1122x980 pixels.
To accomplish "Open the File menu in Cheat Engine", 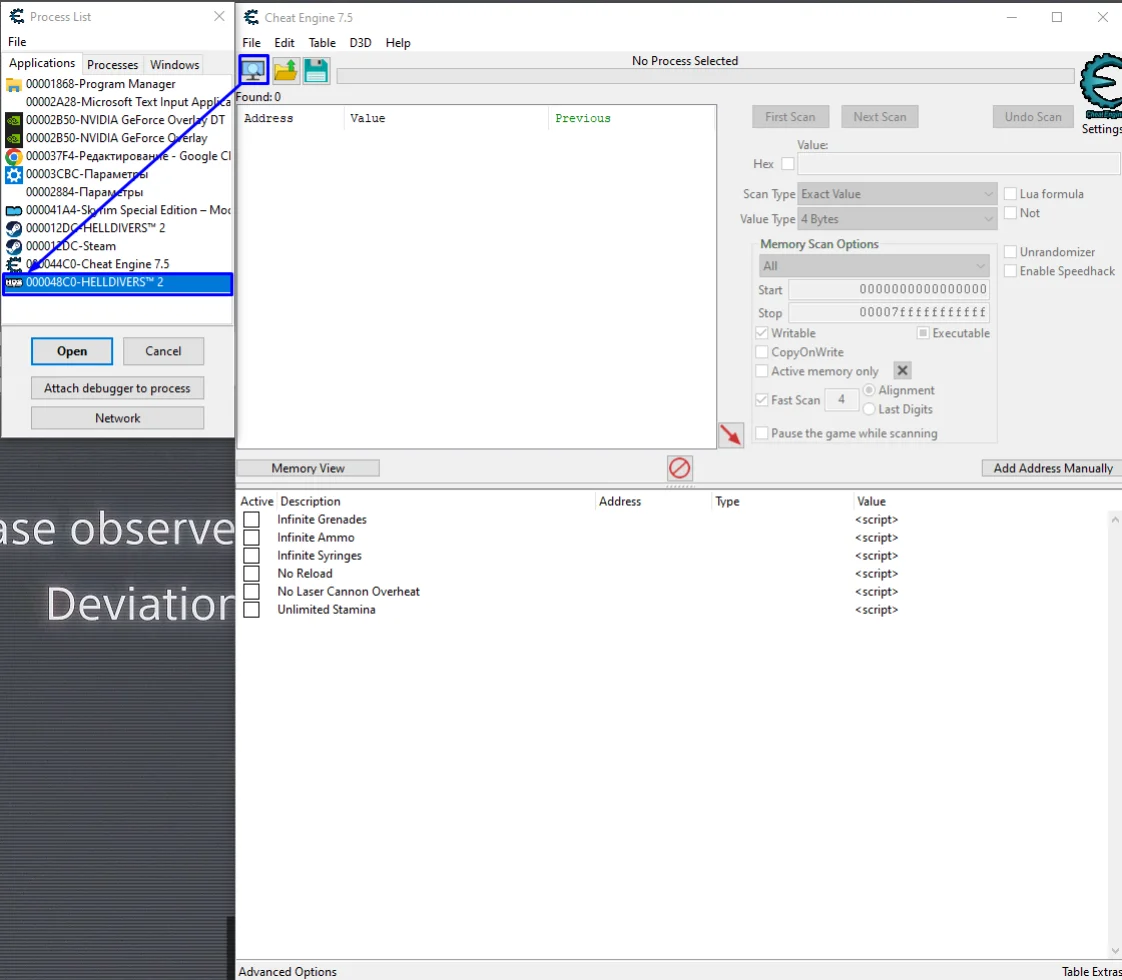I will (x=251, y=43).
